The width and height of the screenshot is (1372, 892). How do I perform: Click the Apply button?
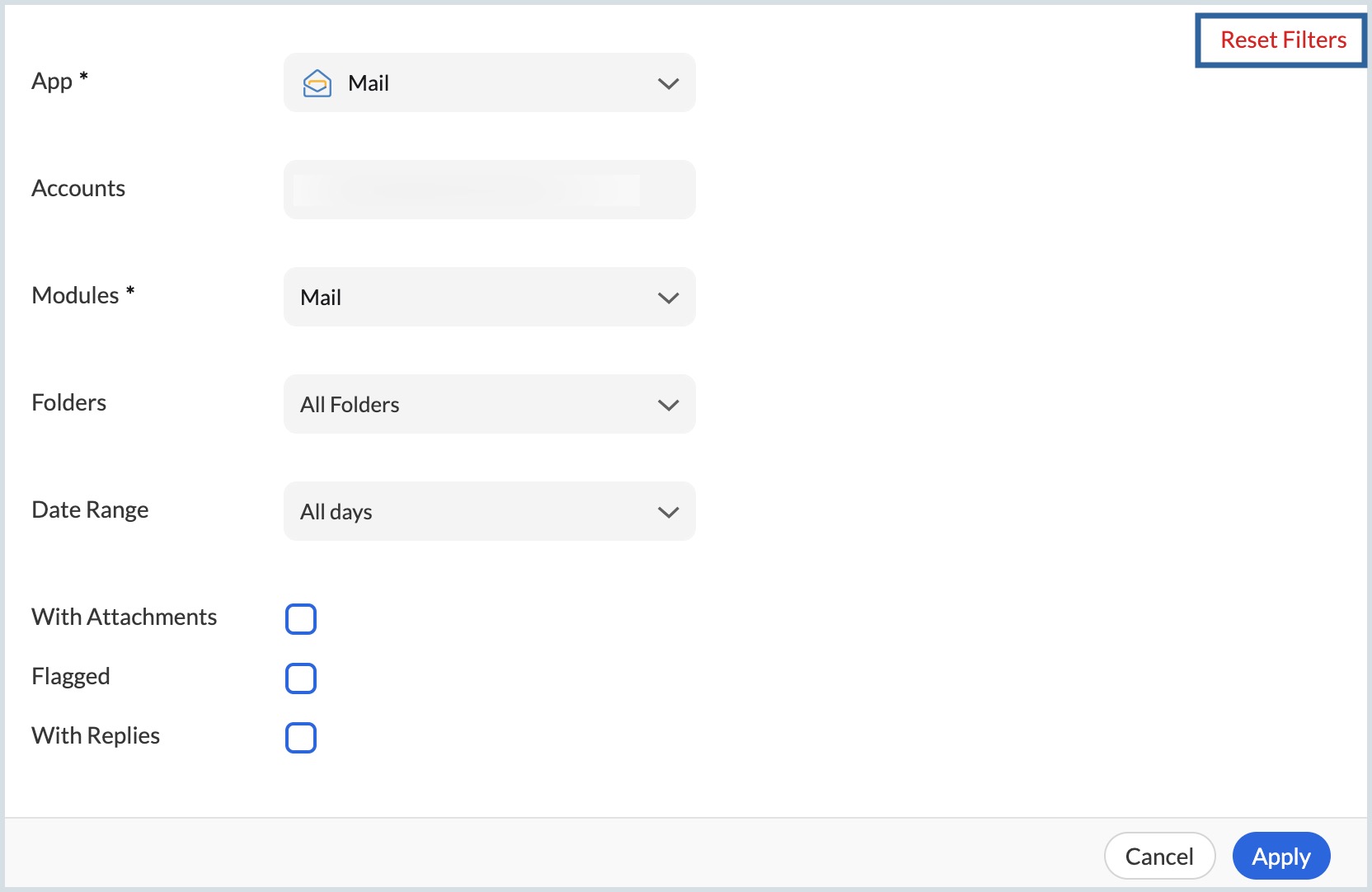pyautogui.click(x=1281, y=856)
